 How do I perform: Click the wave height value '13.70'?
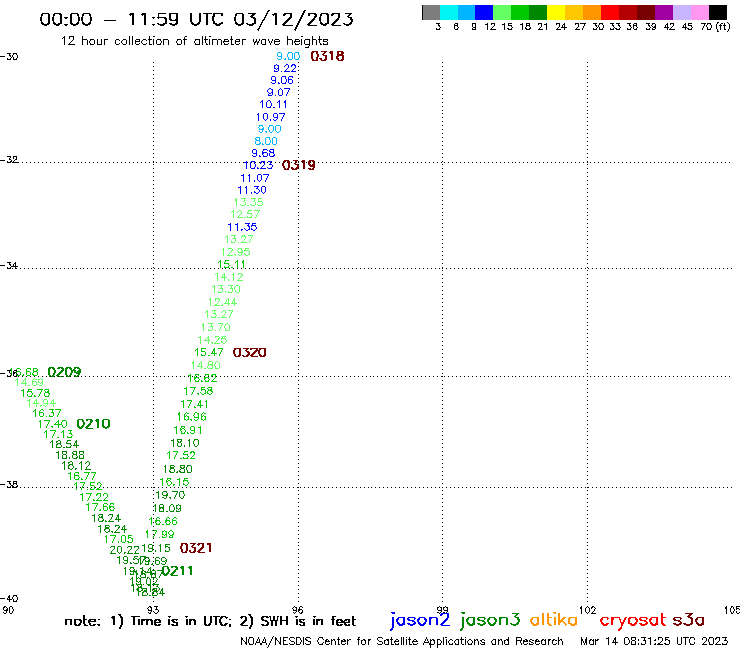(216, 327)
